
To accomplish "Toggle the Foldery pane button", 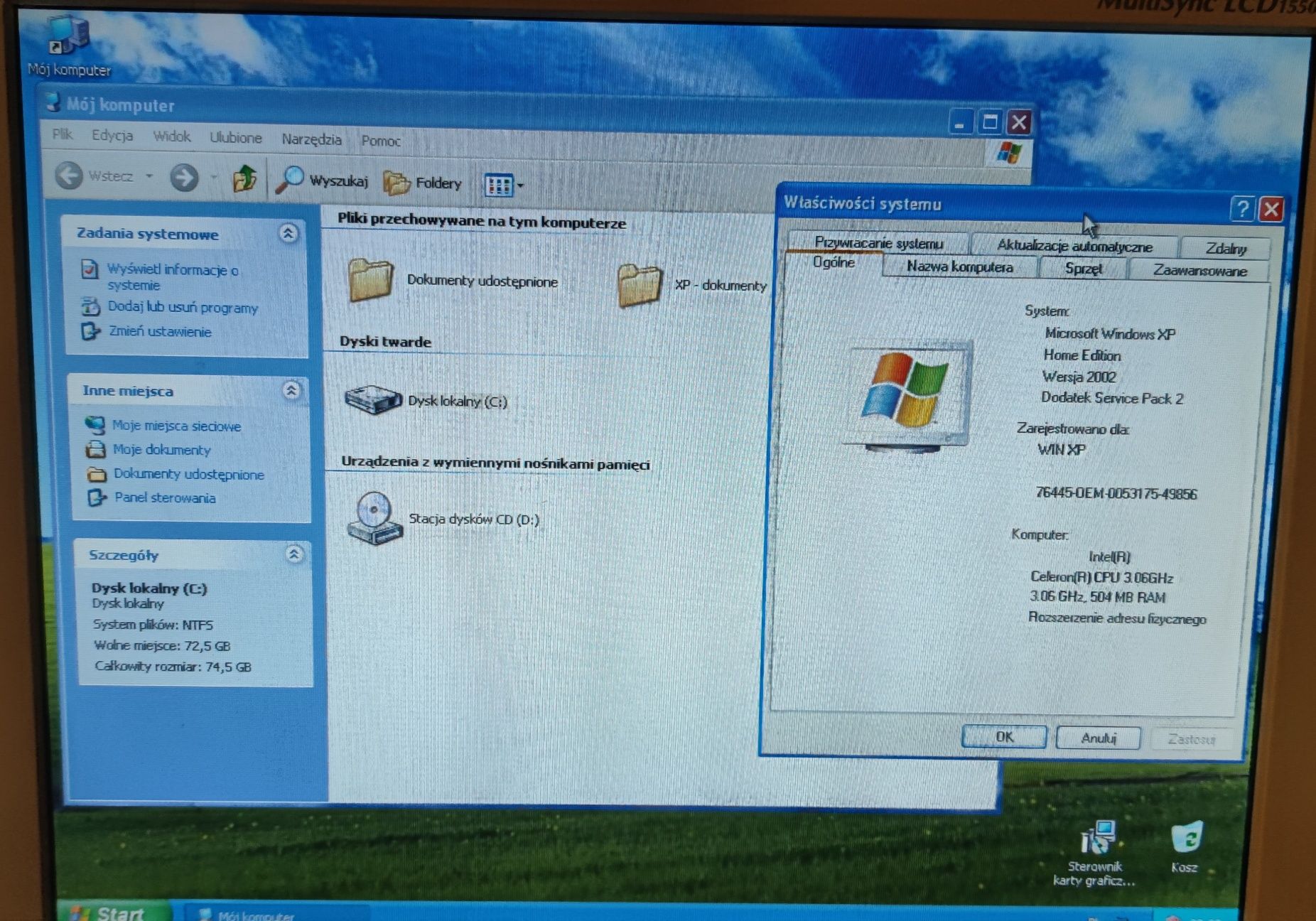I will point(423,183).
